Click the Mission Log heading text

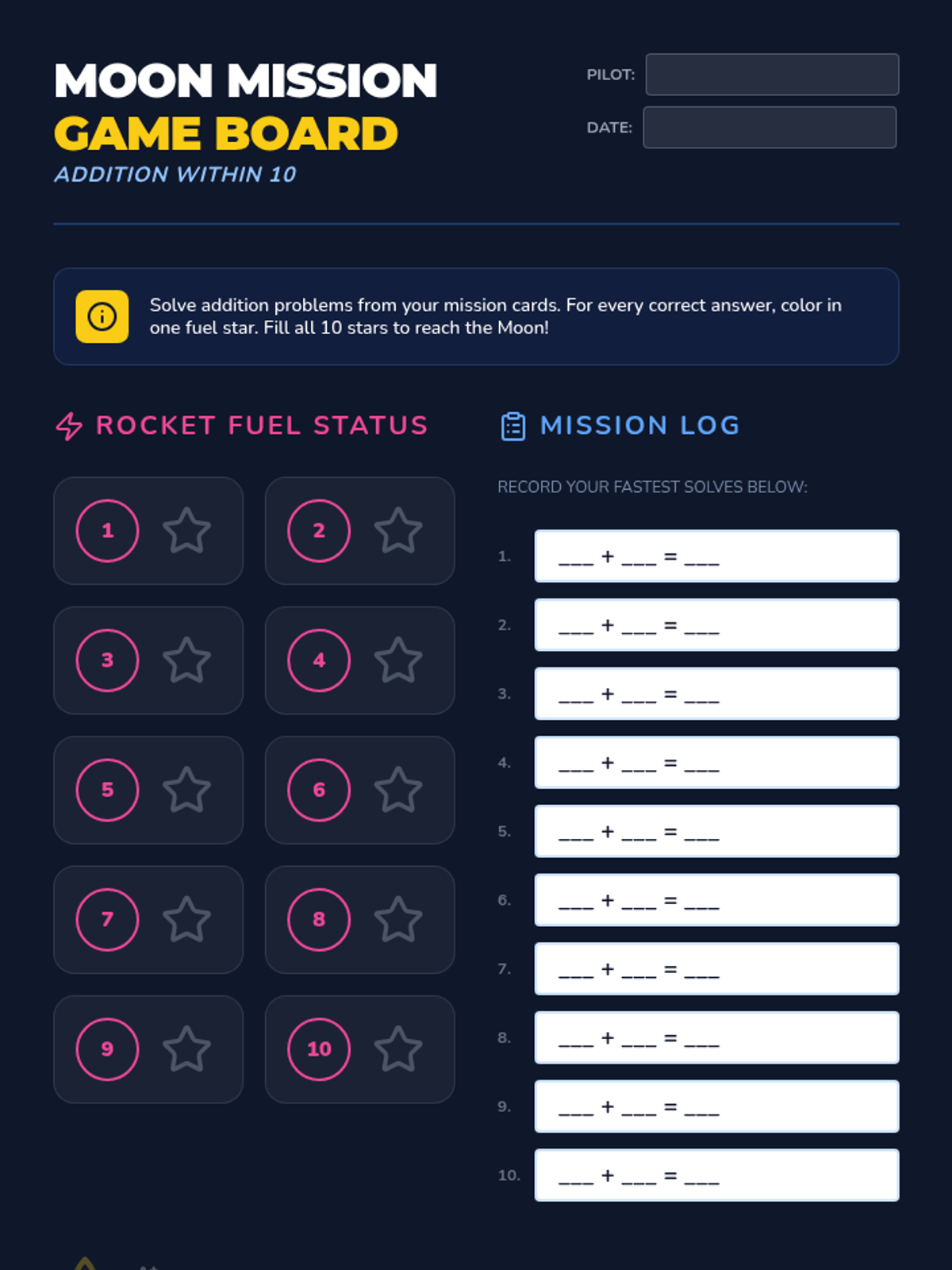(640, 425)
